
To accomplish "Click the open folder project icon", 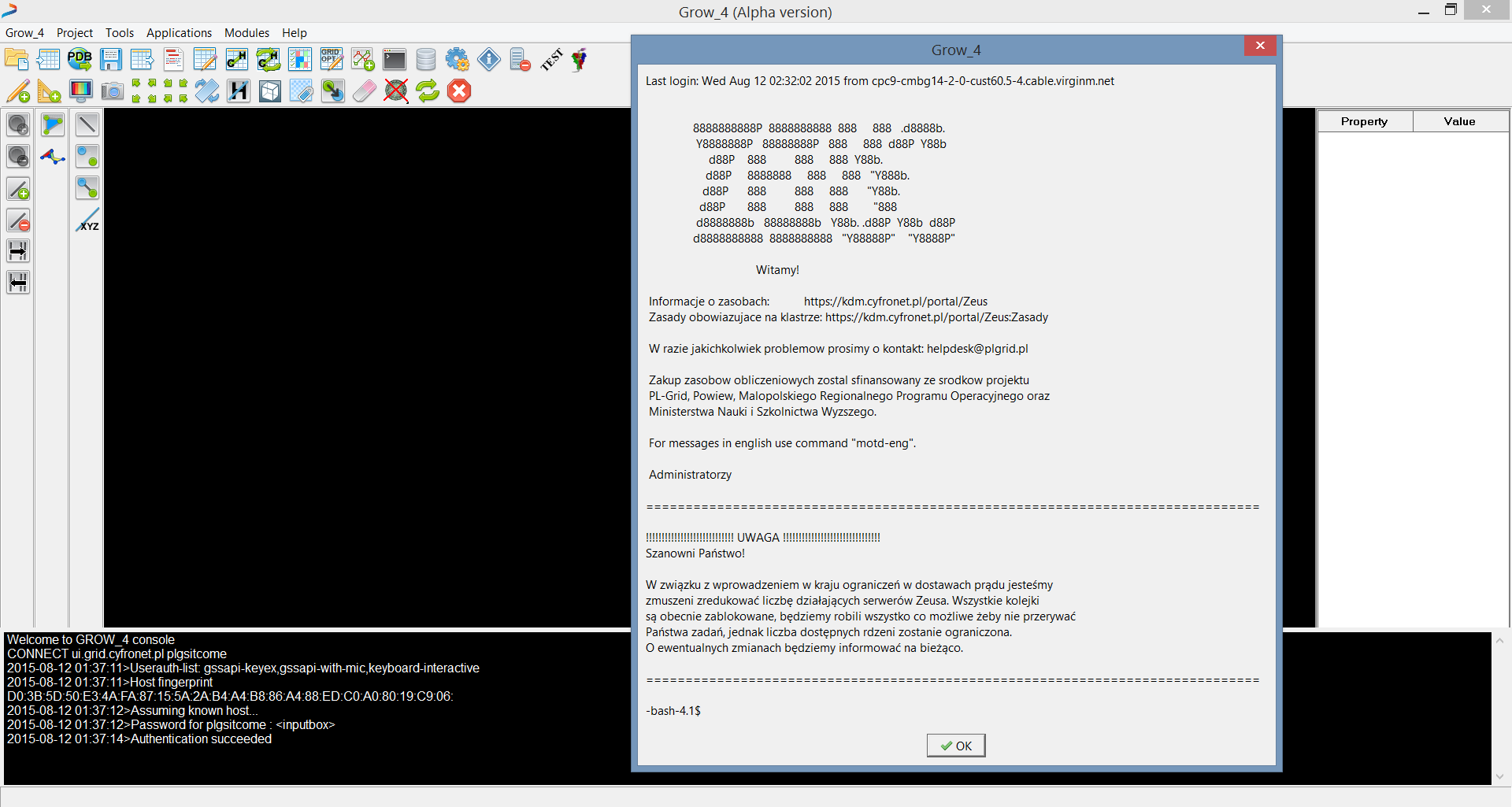I will coord(17,60).
